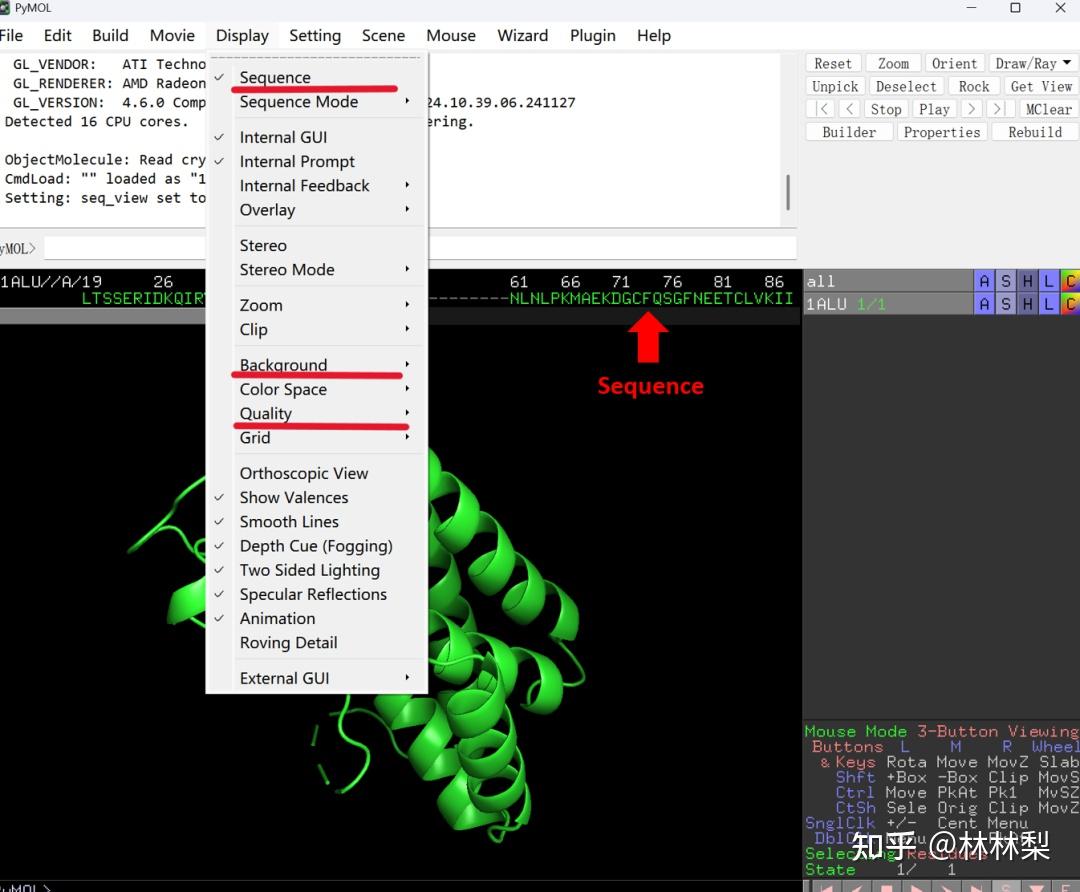Viewport: 1080px width, 892px height.
Task: Click the Deselect button
Action: [x=906, y=86]
